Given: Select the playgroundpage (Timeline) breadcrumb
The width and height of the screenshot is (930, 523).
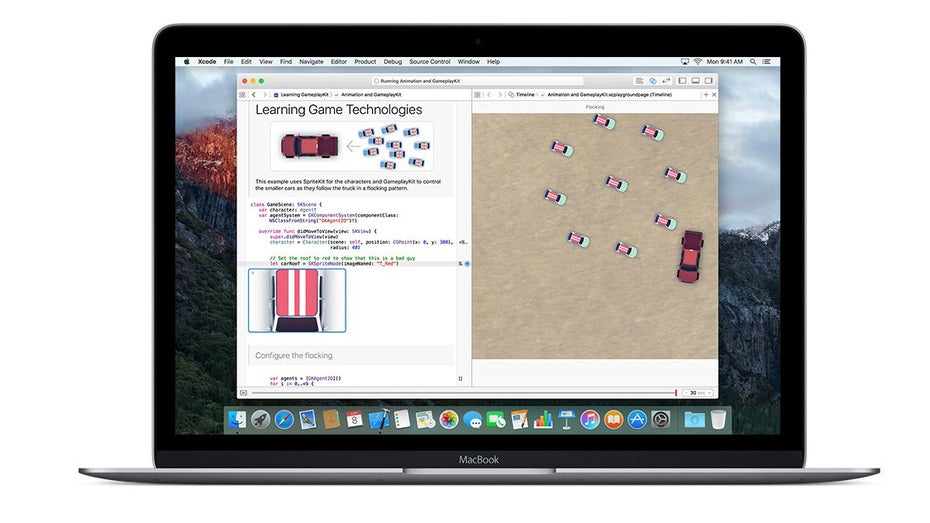Looking at the screenshot, I should (609, 95).
